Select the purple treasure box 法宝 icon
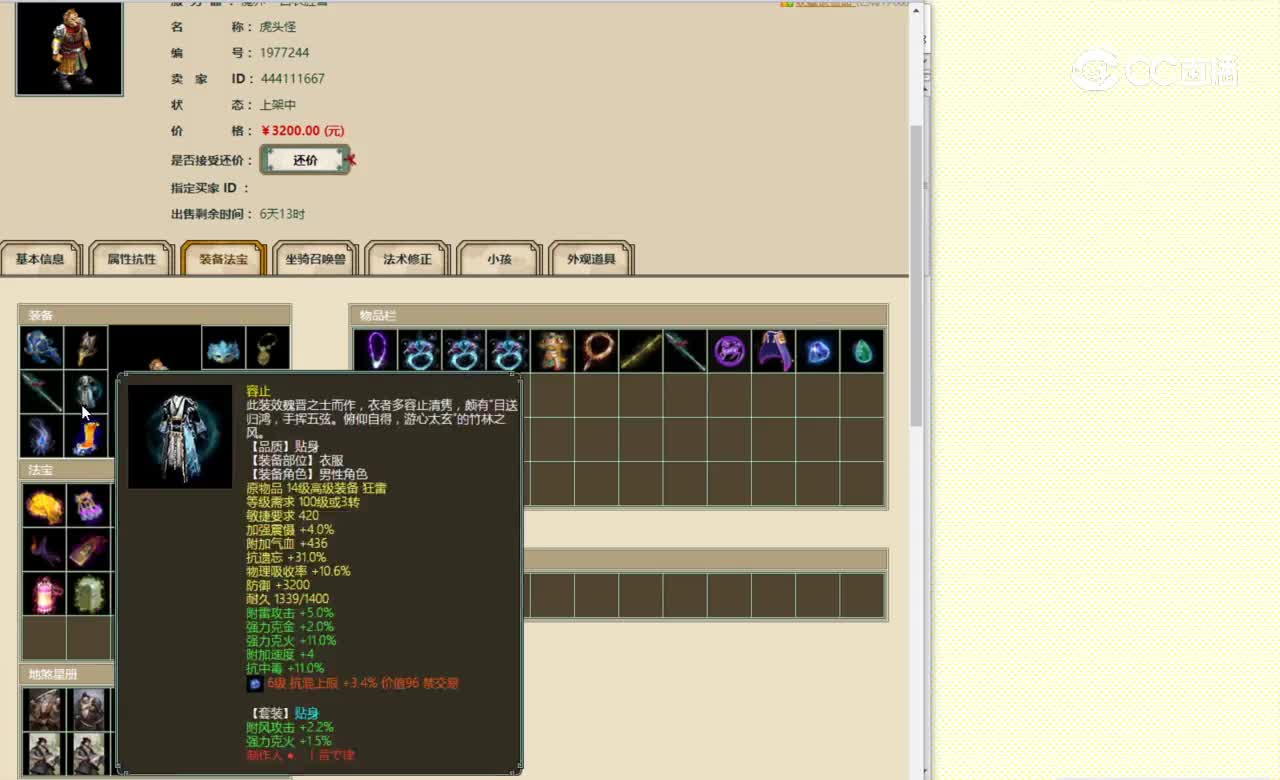Viewport: 1280px width, 780px height. coord(88,505)
